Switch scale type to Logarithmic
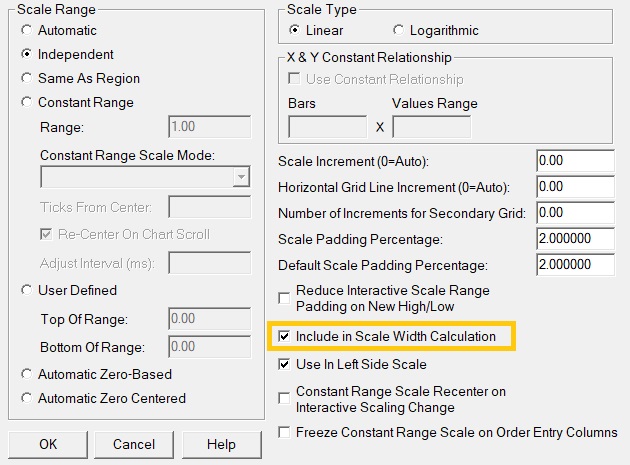Viewport: 630px width, 465px height. tap(400, 30)
